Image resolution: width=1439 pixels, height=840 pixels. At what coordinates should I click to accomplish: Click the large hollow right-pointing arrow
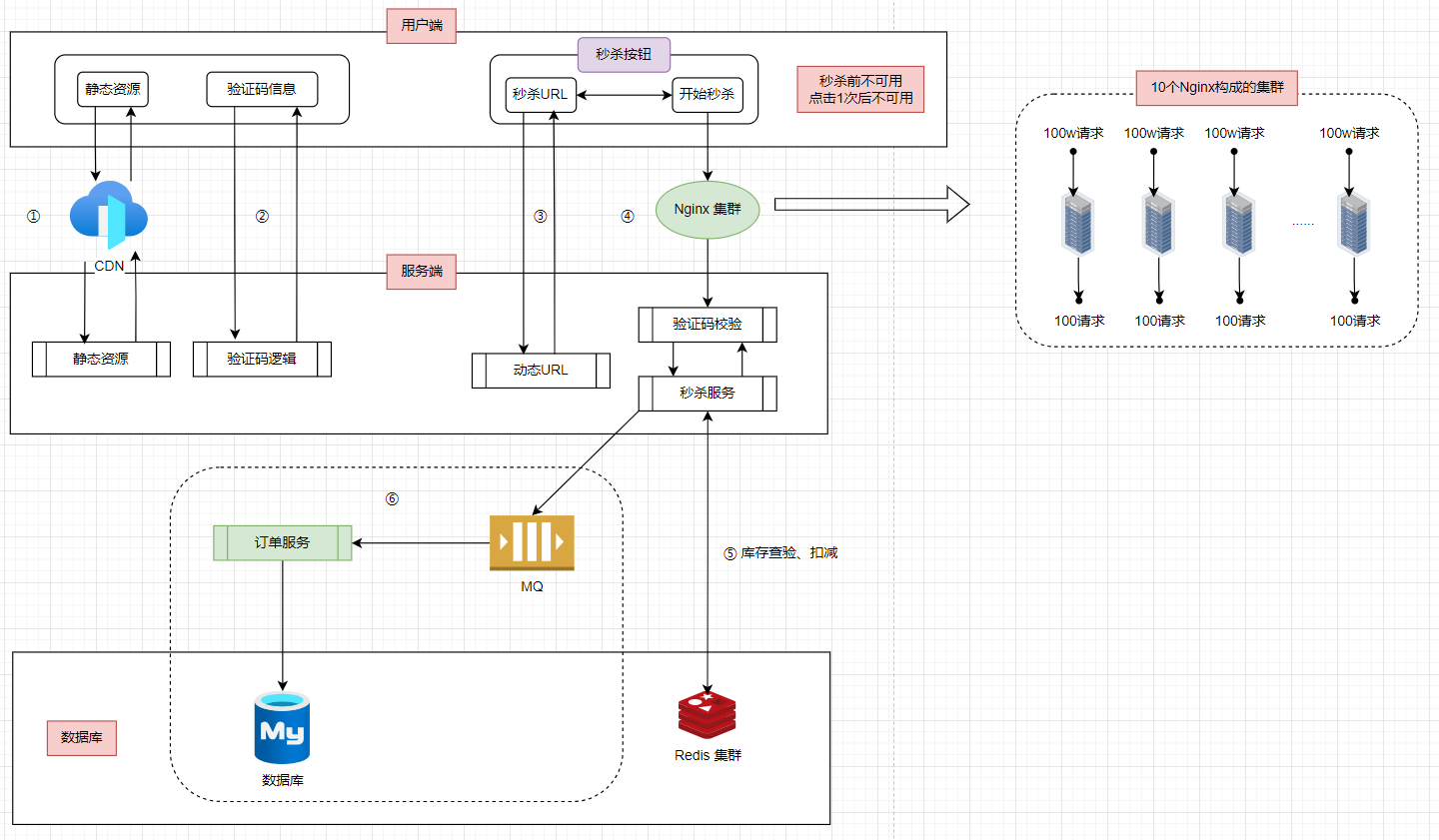pos(871,204)
